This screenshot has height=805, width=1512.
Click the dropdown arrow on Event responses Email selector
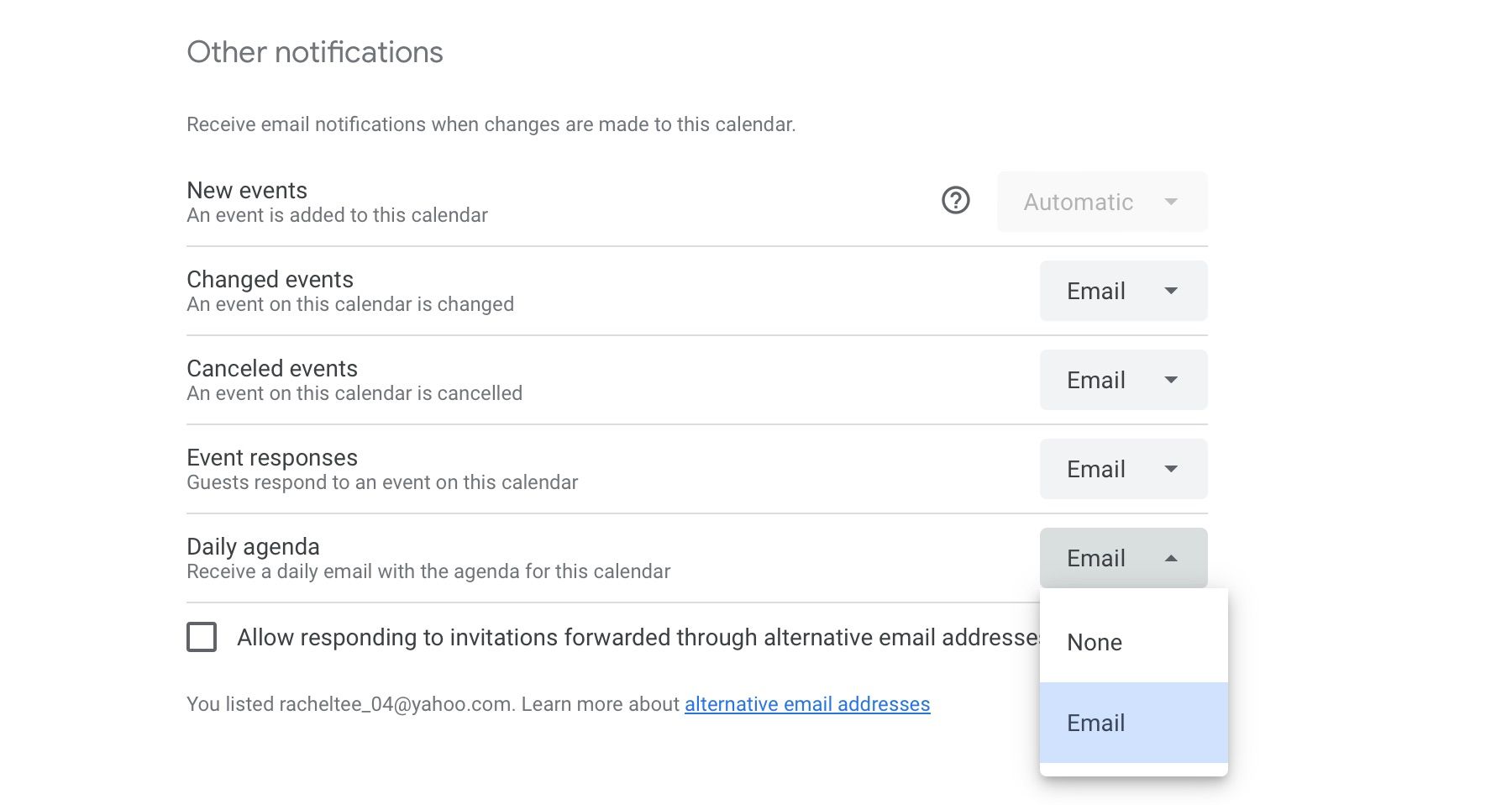tap(1173, 469)
